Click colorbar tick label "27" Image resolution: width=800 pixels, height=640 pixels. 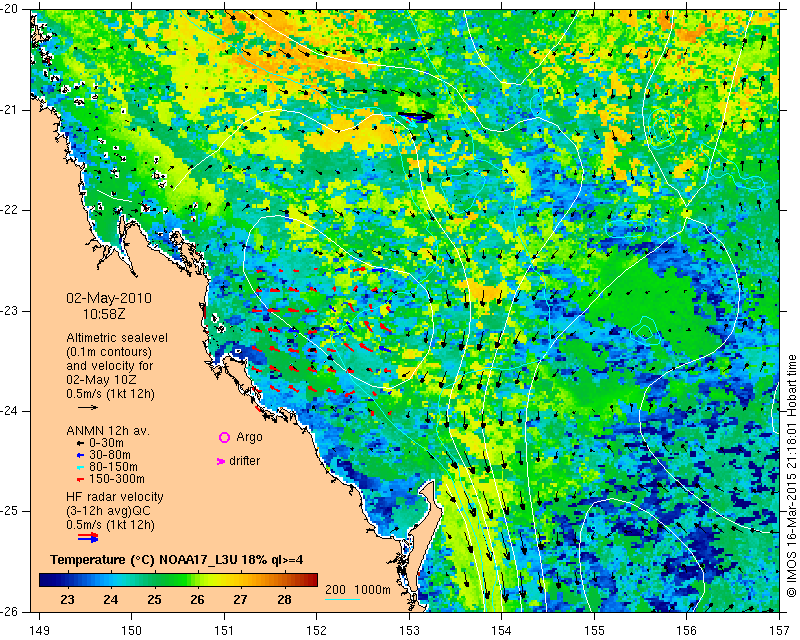pos(240,600)
